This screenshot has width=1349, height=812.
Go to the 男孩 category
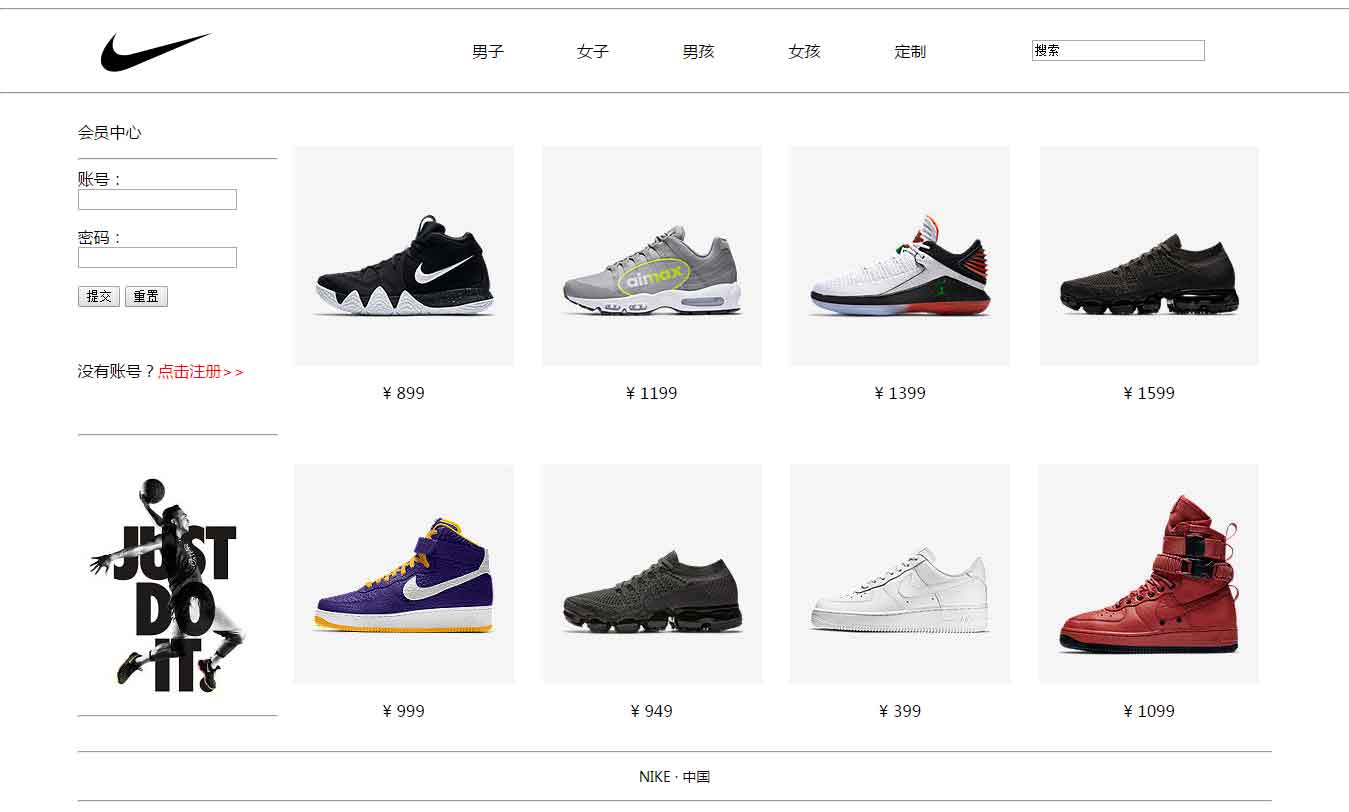click(x=699, y=52)
